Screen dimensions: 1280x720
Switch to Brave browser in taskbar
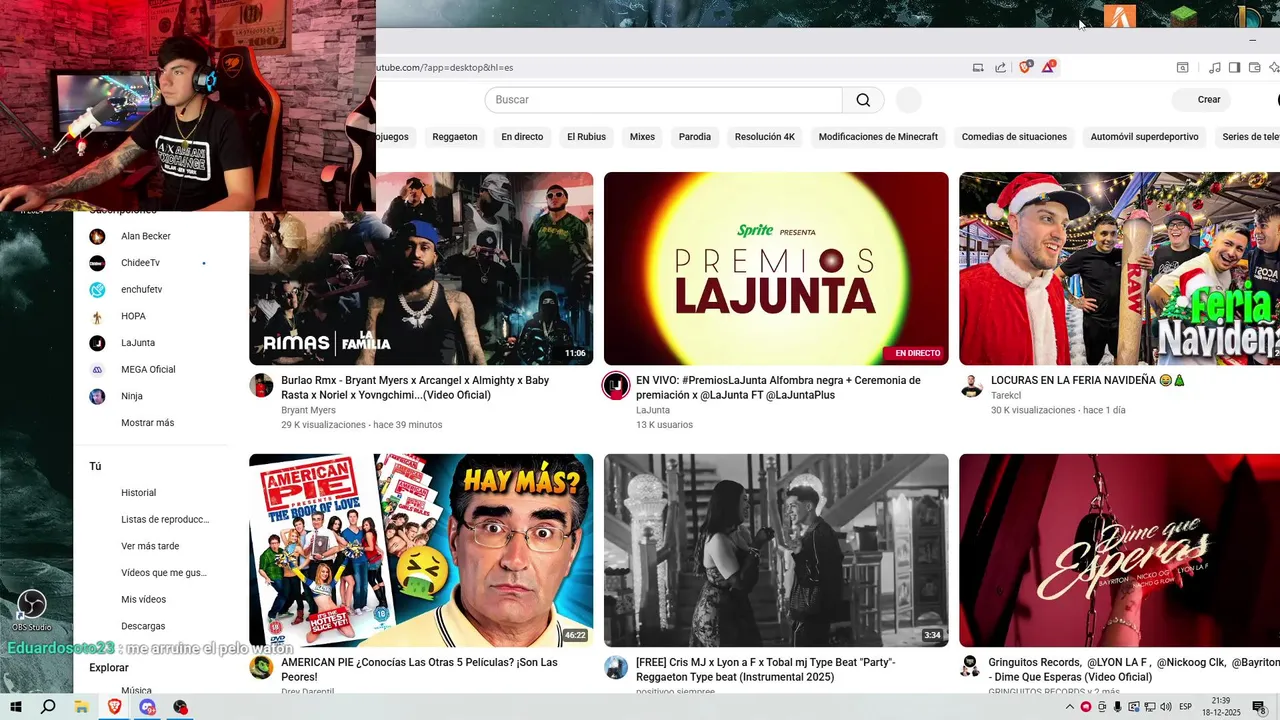pyautogui.click(x=114, y=707)
